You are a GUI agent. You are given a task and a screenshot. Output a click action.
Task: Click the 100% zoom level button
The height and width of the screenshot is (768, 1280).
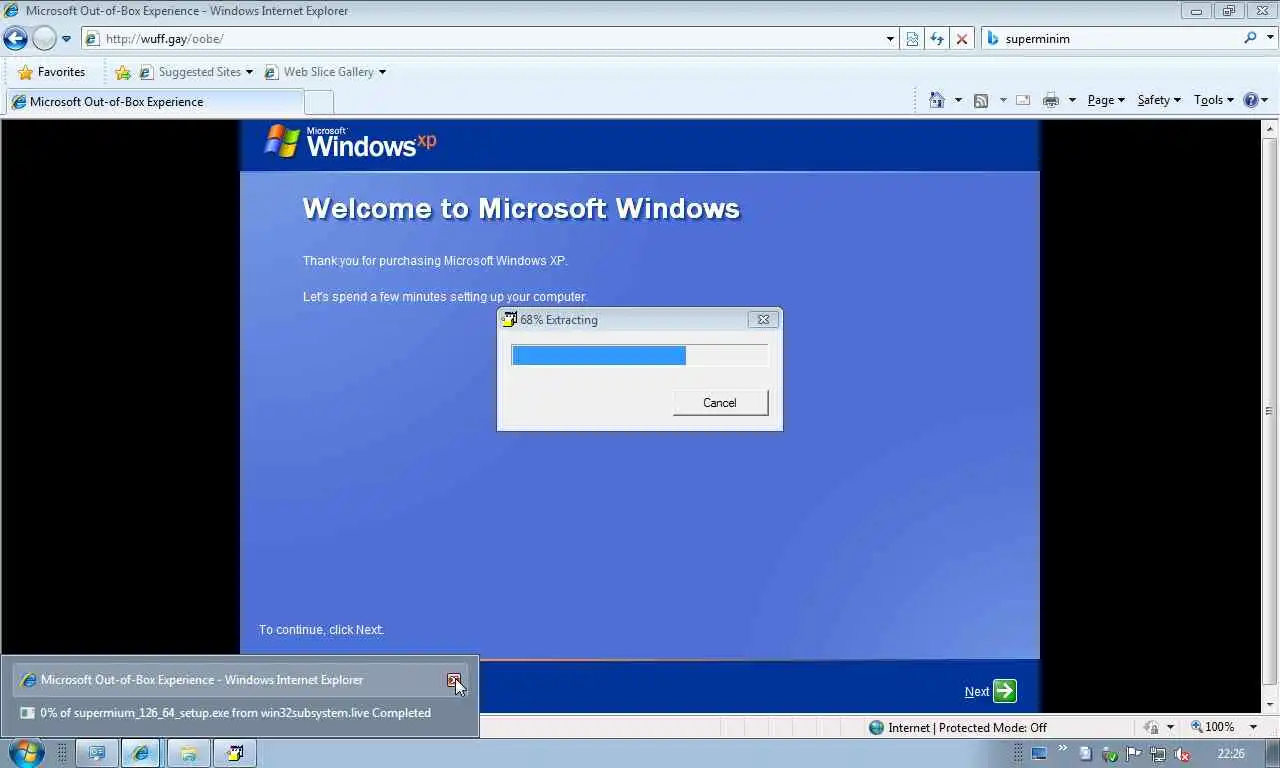1212,728
